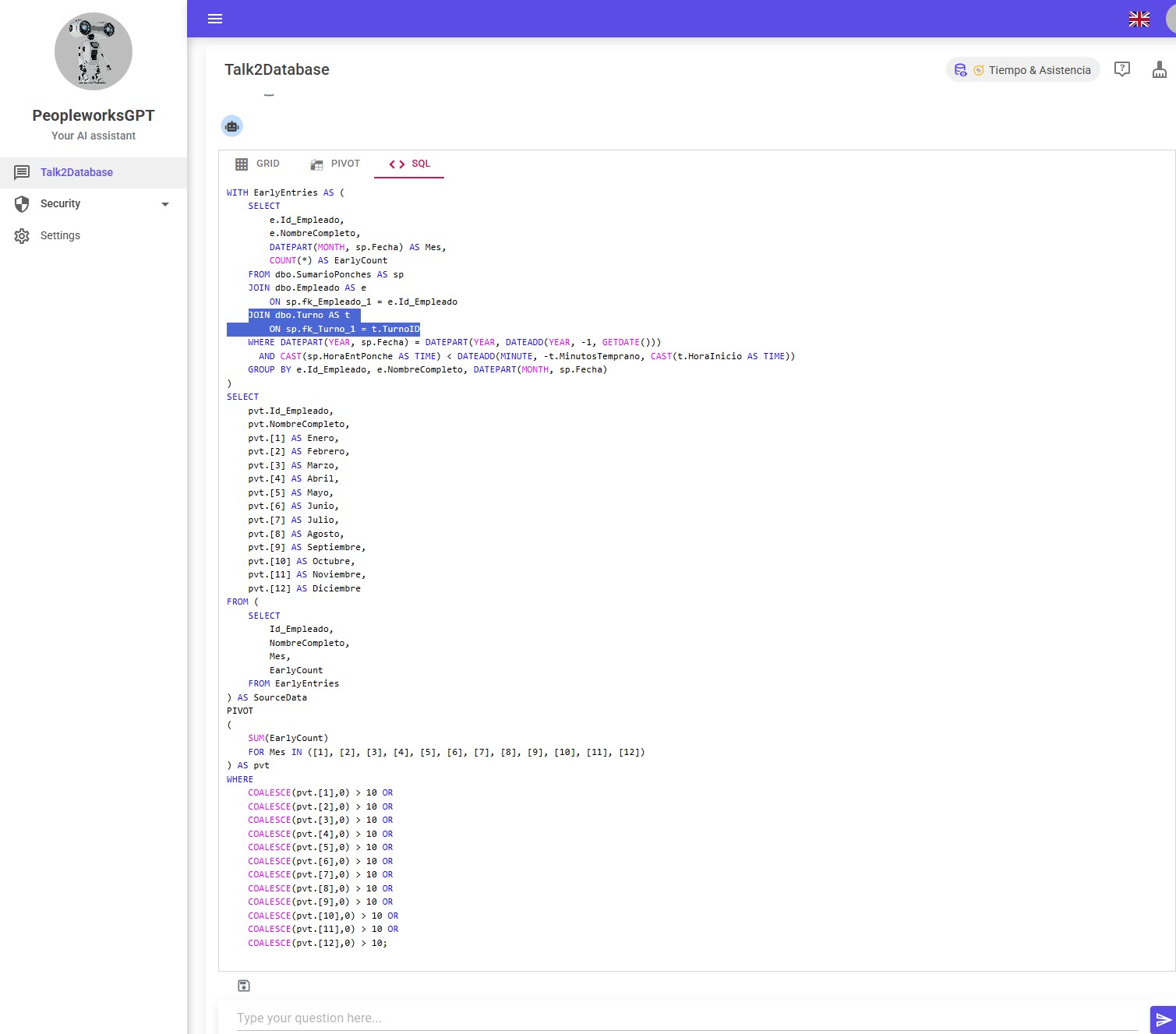Click 'pvt.[12] AS Diciembre' line
The height and width of the screenshot is (1034, 1176).
pyautogui.click(x=304, y=588)
